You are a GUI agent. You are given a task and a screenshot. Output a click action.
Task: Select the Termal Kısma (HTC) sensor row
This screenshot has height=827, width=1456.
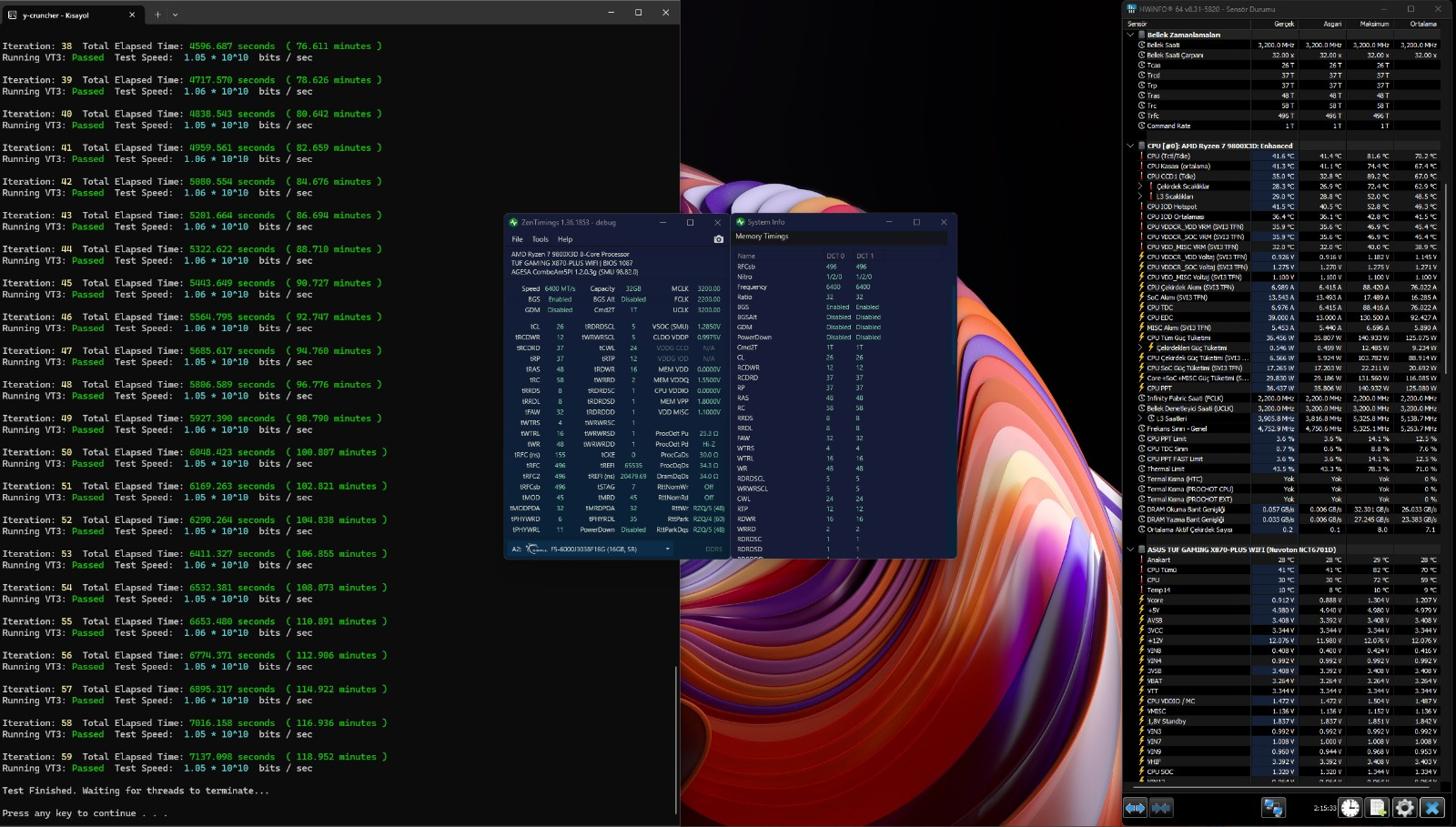point(1289,479)
